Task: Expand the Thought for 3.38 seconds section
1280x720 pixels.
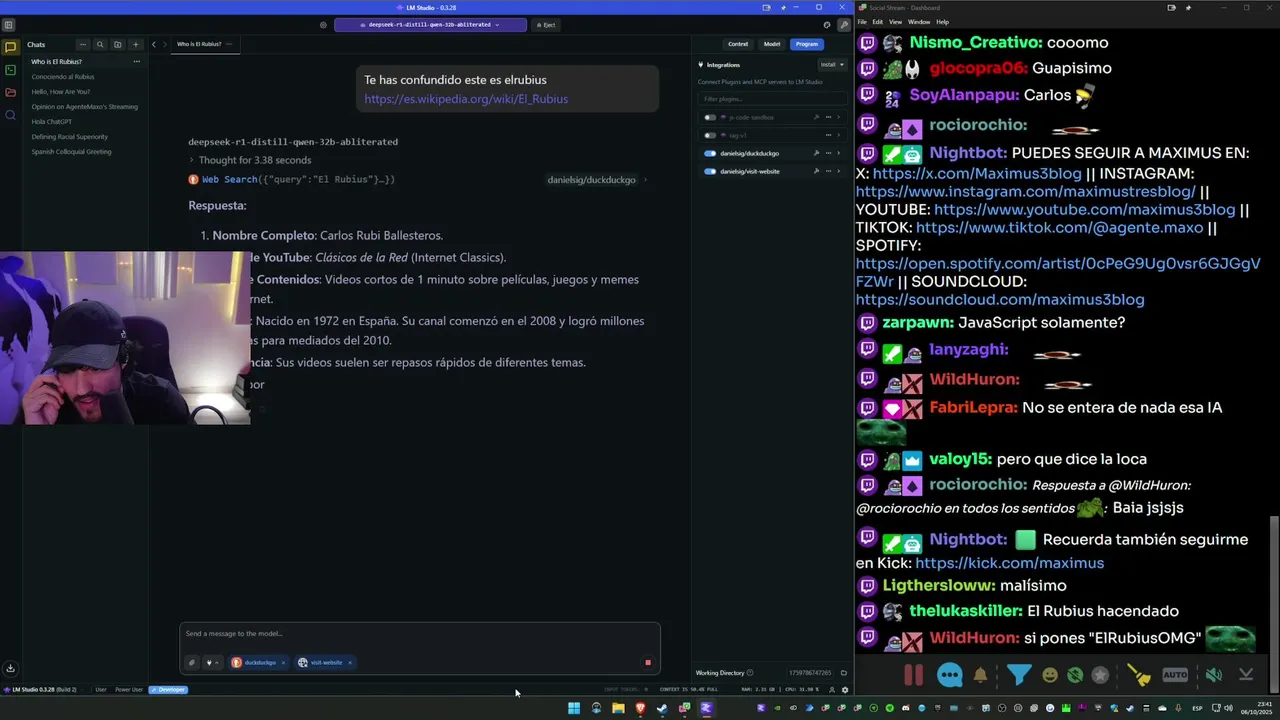Action: [251, 160]
